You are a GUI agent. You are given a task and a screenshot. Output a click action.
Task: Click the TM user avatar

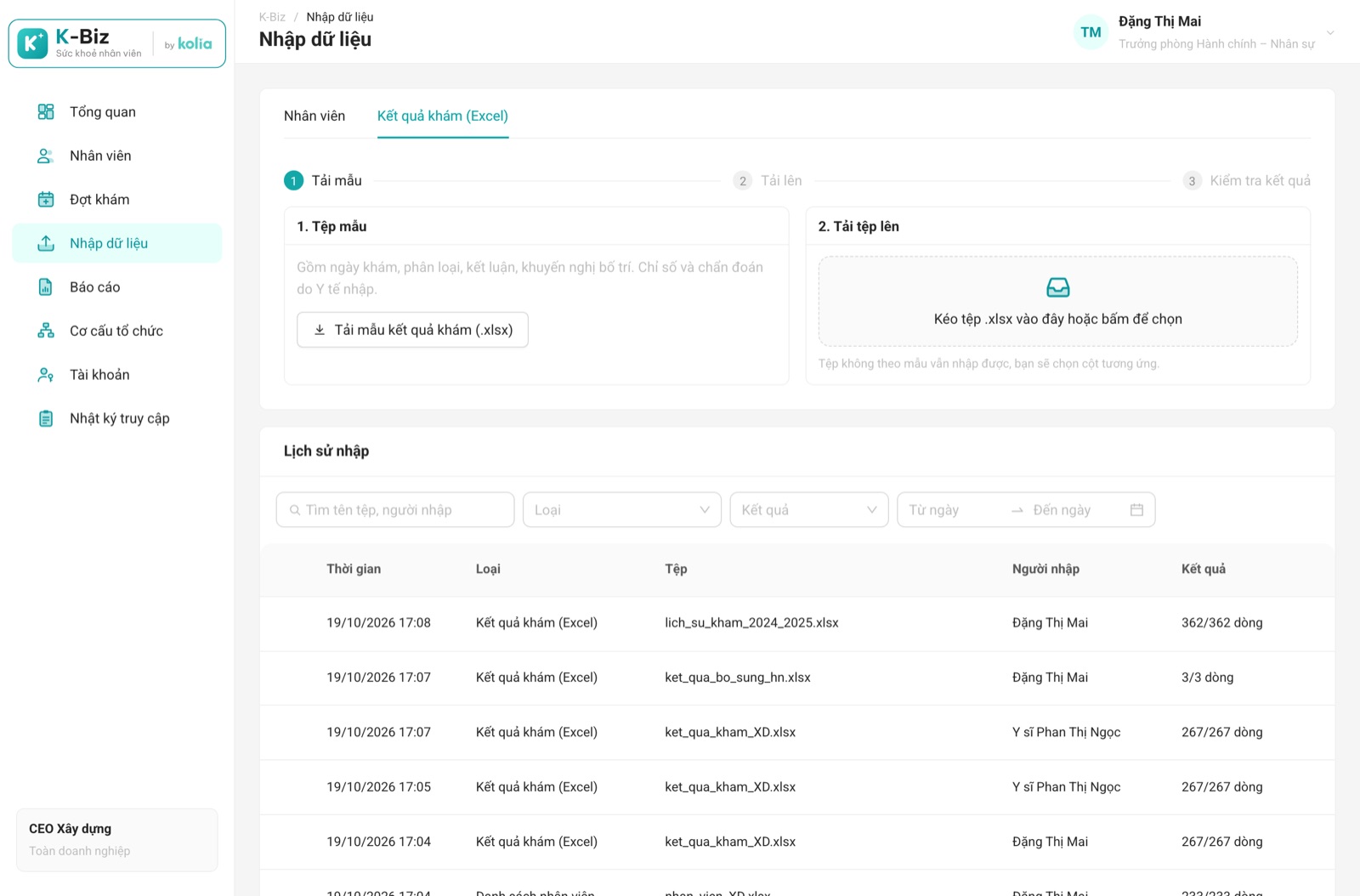pyautogui.click(x=1091, y=32)
